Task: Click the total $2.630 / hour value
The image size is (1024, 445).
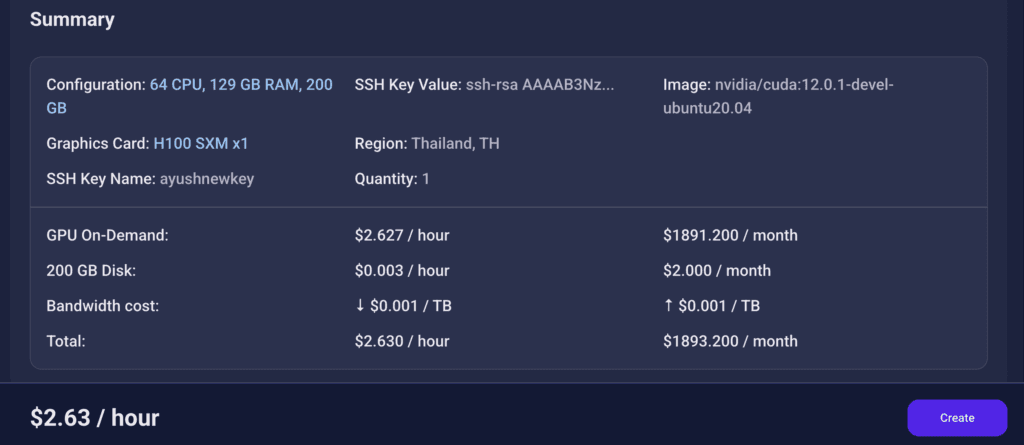Action: click(401, 341)
